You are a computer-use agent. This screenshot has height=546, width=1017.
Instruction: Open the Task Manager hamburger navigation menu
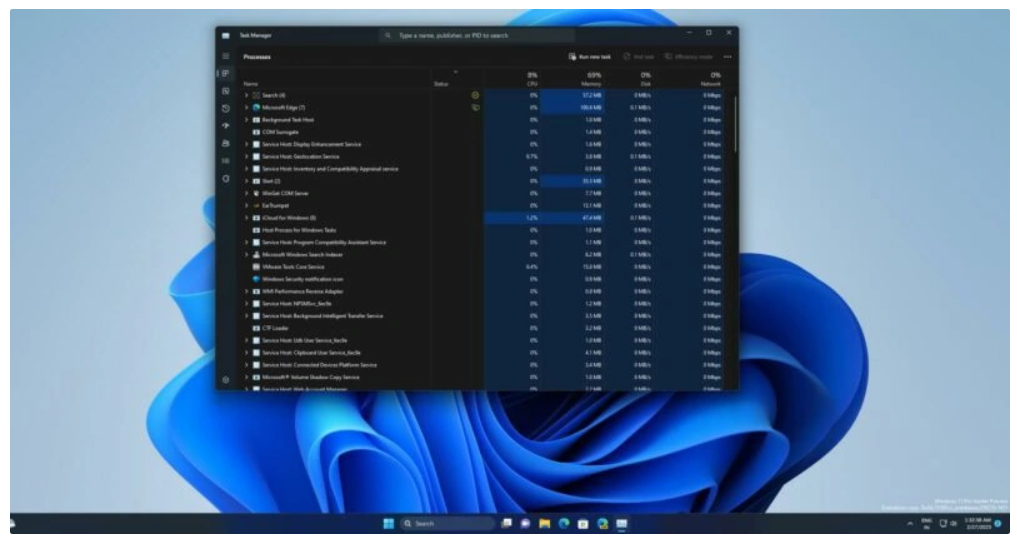tap(226, 56)
